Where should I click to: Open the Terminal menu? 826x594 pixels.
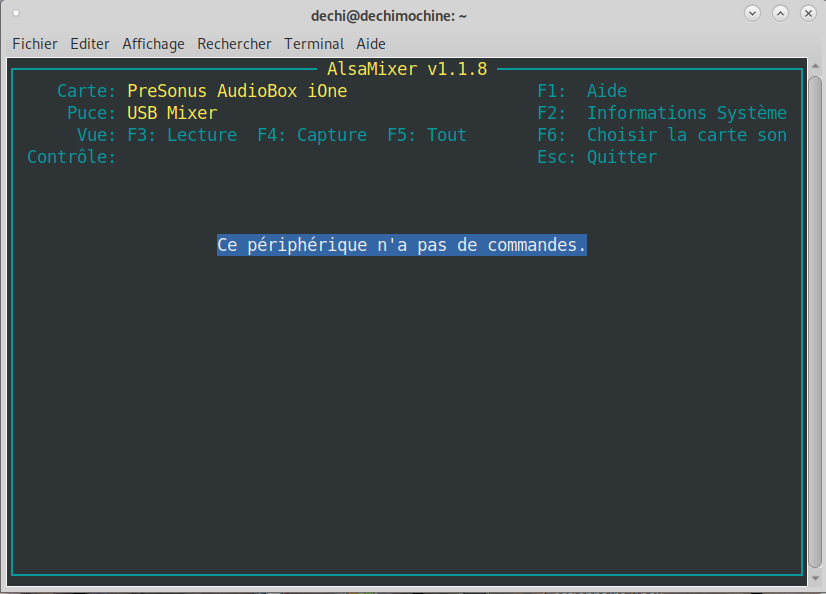[x=314, y=44]
